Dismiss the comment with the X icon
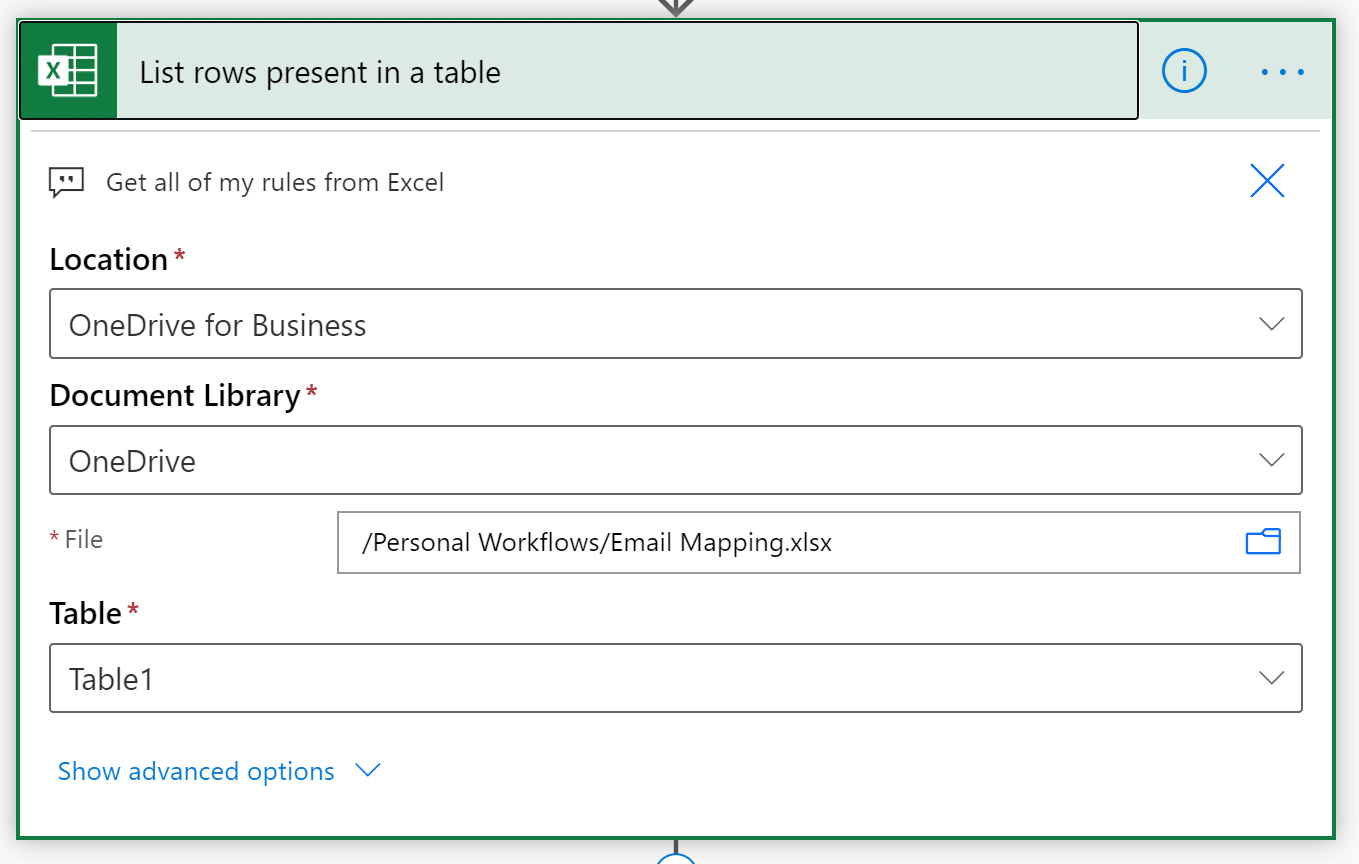1359x864 pixels. click(x=1267, y=181)
